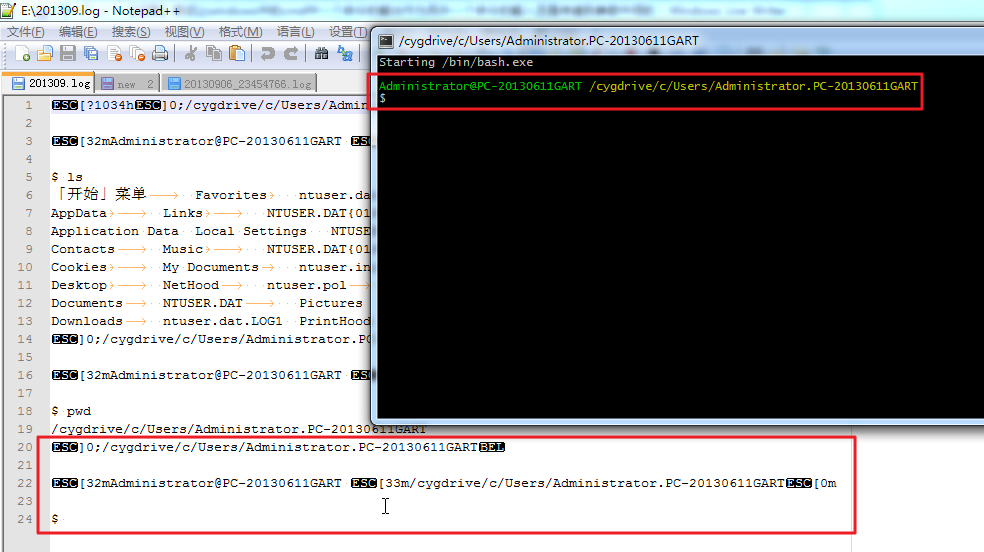Open the 搜索(S) menu
This screenshot has width=984, height=552.
(131, 32)
